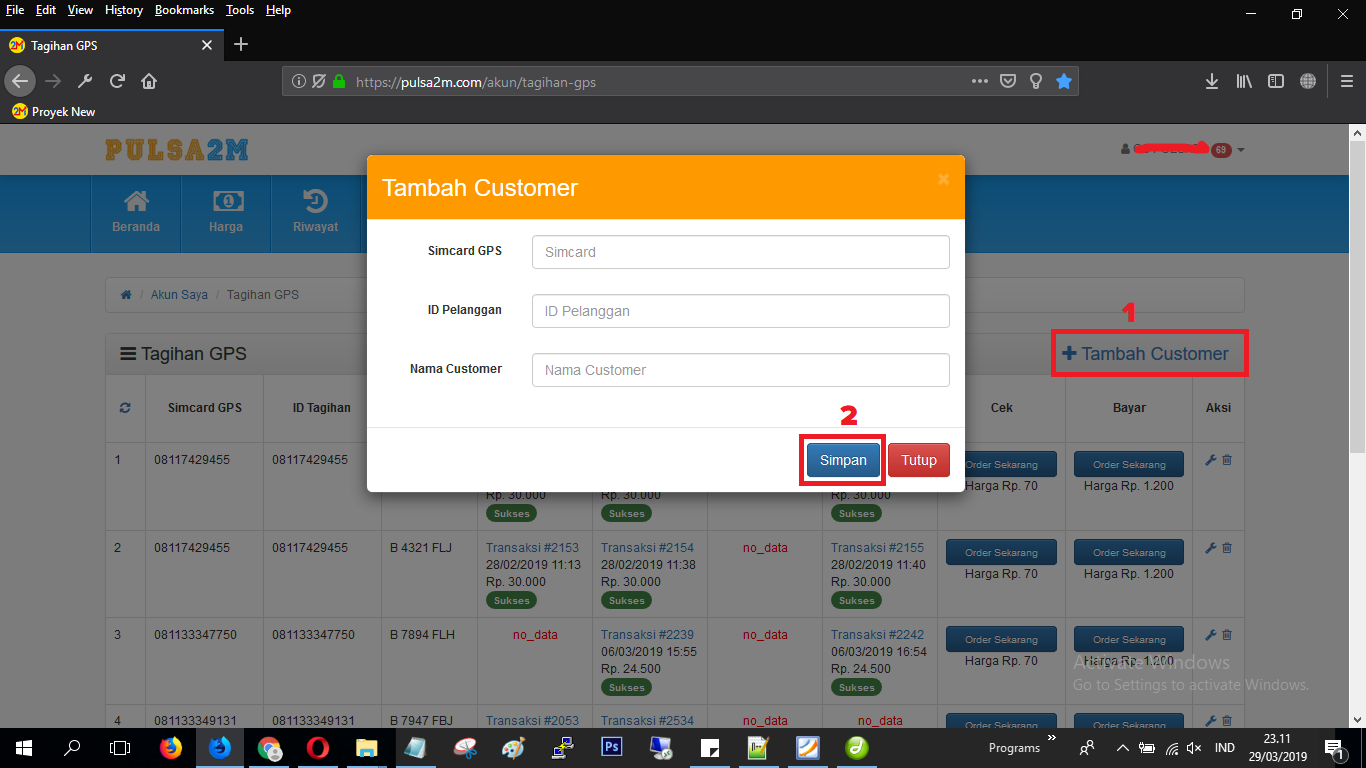Click the hamburger icon beside Tagihan GPS heading

tap(129, 353)
